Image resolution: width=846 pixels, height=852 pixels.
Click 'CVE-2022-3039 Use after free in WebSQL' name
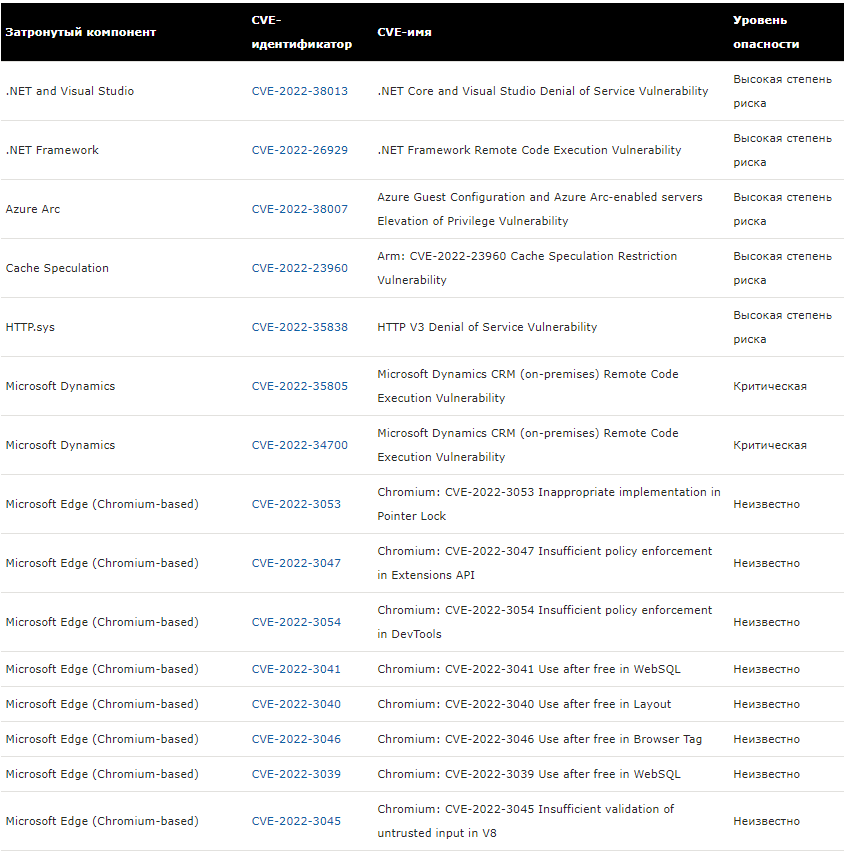click(x=529, y=774)
